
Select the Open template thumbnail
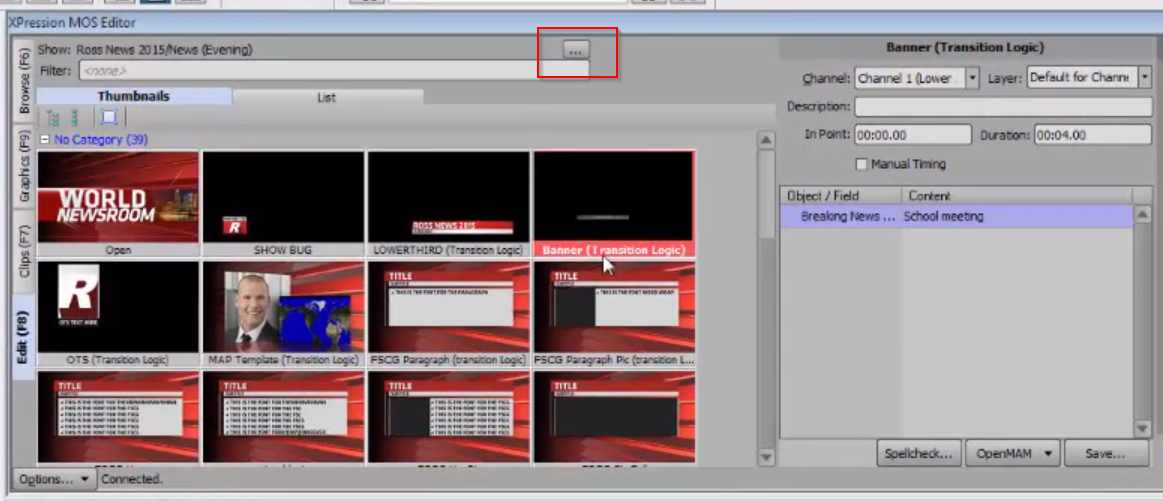[x=118, y=203]
